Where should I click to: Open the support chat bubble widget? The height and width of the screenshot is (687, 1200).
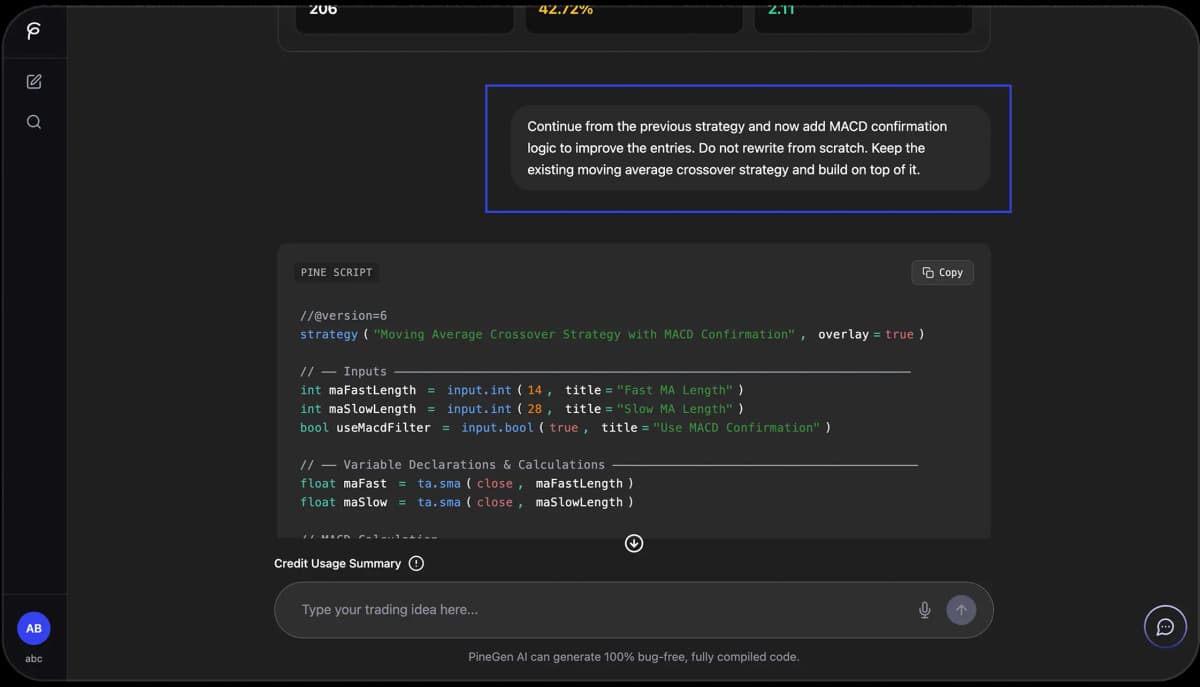pos(1165,627)
